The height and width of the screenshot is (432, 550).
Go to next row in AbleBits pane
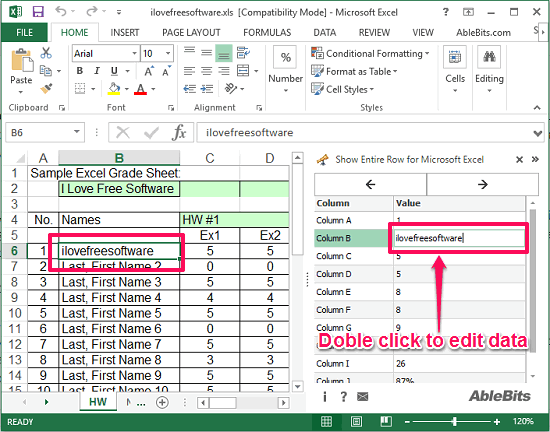point(483,184)
